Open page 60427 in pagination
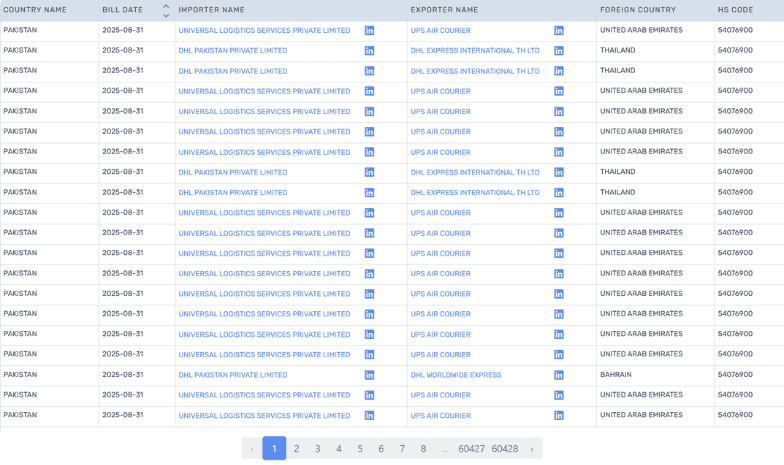 [471, 449]
